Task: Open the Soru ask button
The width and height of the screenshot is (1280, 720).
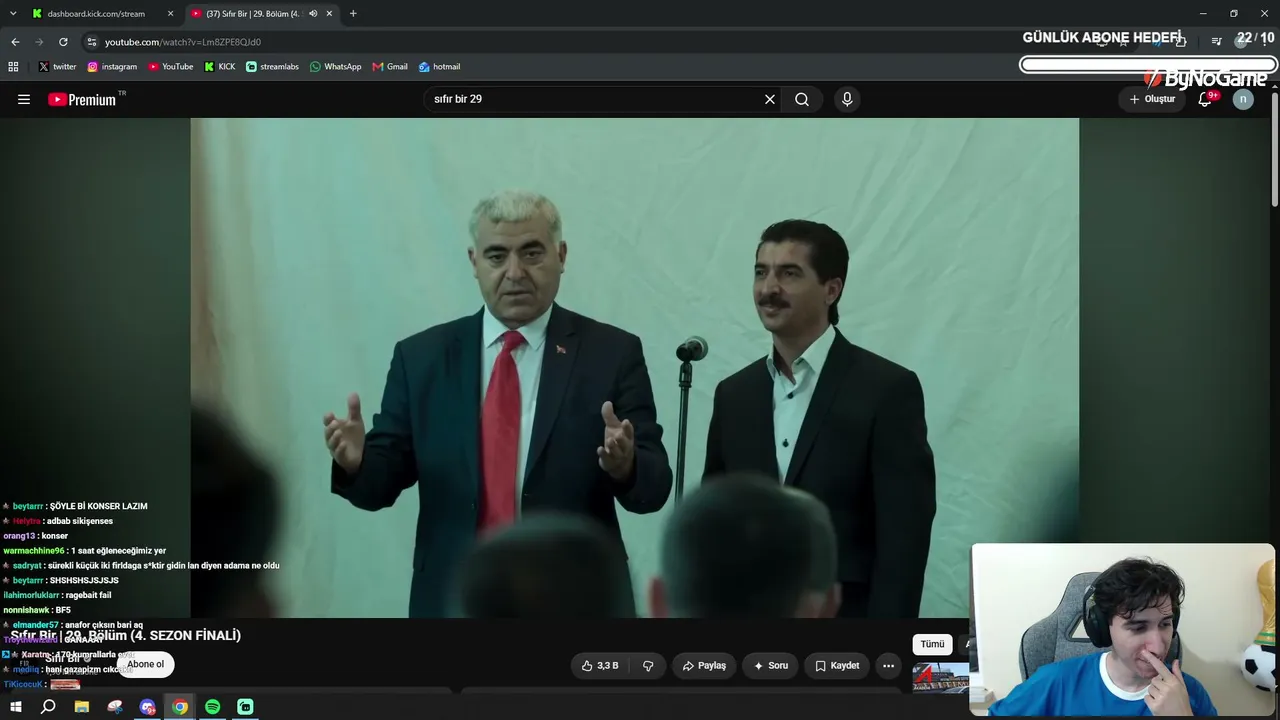Action: 770,665
